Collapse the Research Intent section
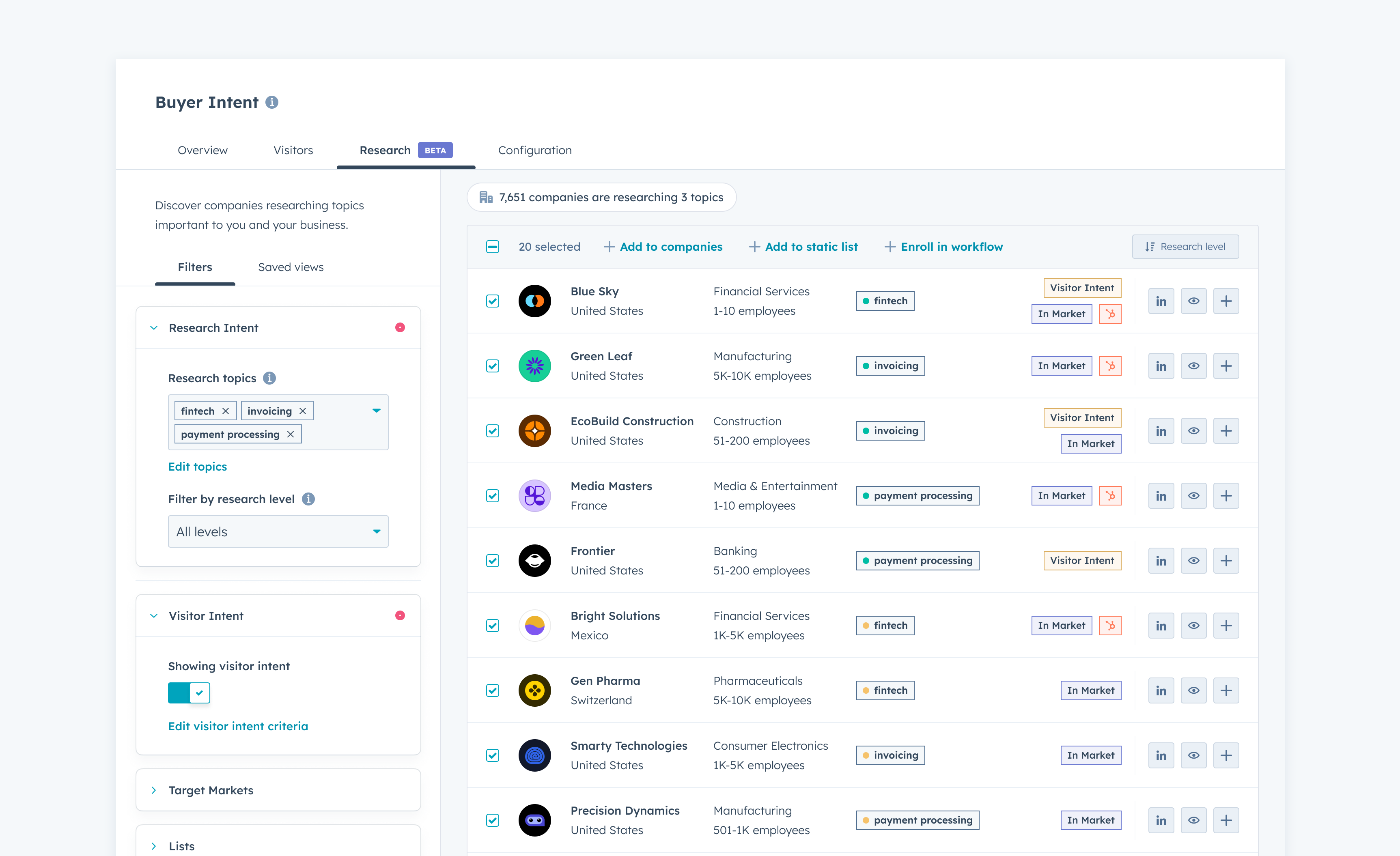Screen dimensions: 1400x856 (x=153, y=328)
